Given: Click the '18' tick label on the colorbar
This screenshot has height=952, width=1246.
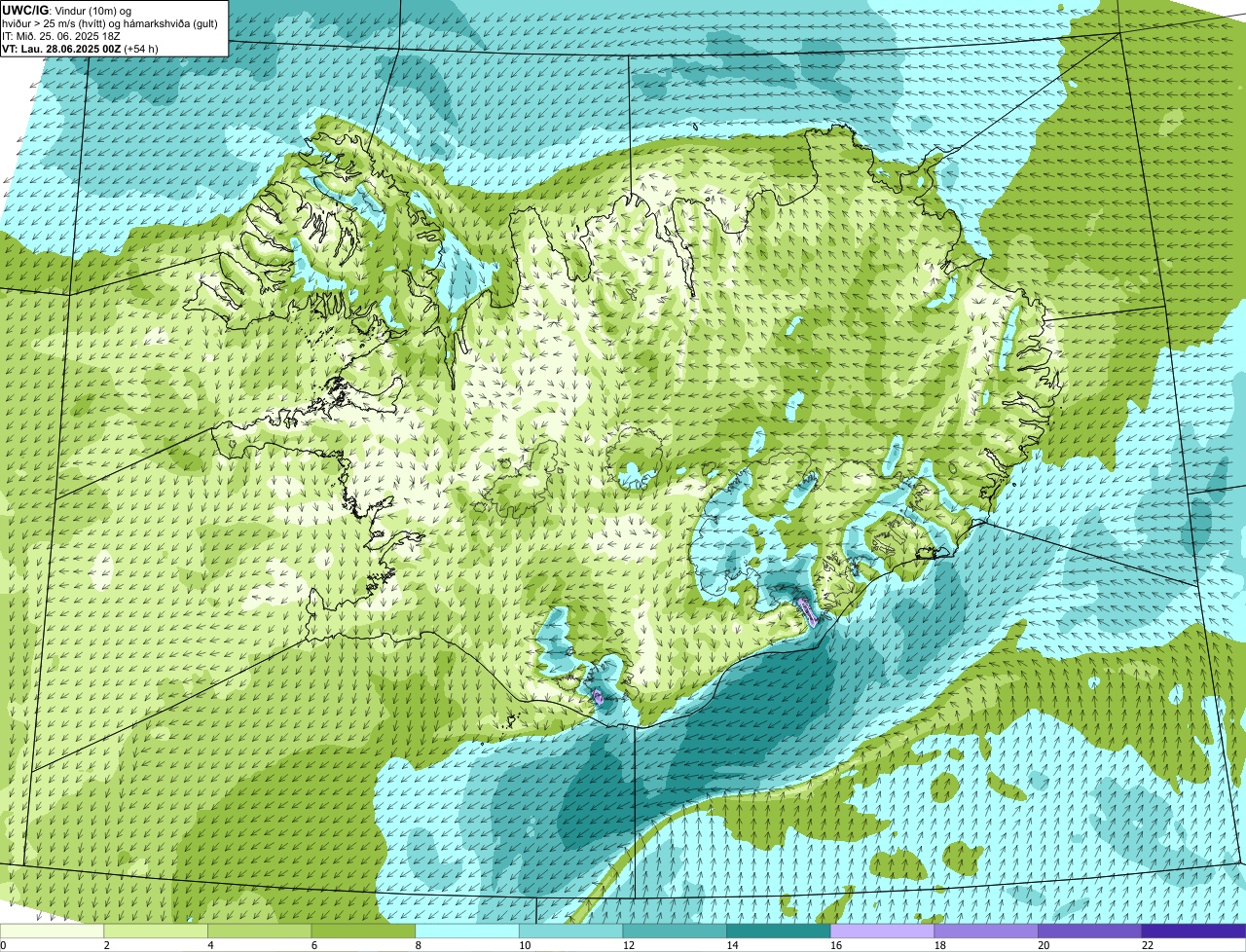Looking at the screenshot, I should point(940,945).
